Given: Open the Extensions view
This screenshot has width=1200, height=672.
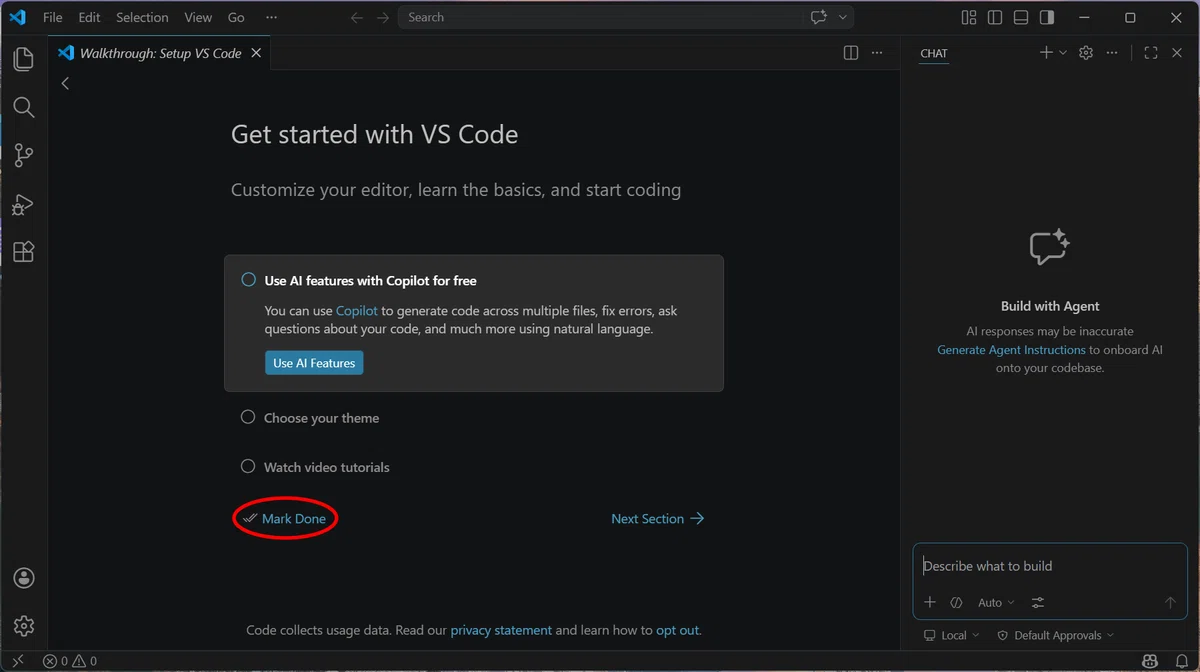Looking at the screenshot, I should [x=23, y=252].
